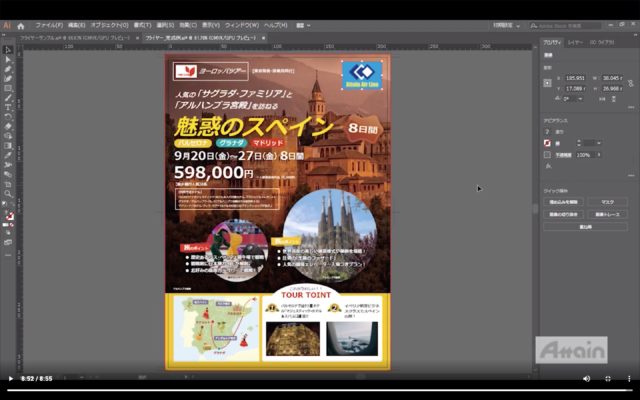The width and height of the screenshot is (640, 400).
Task: Click the color mode buttons below fill swatch
Action: 8,224
